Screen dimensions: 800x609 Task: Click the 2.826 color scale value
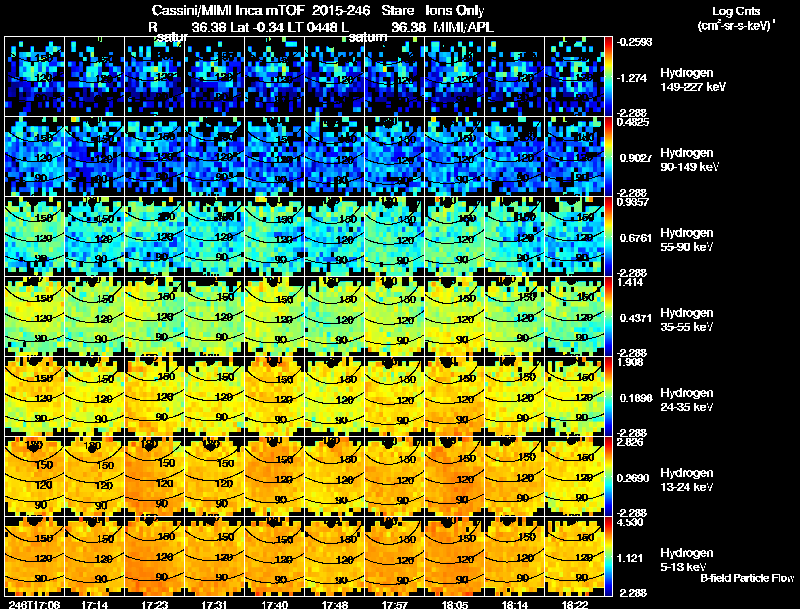pyautogui.click(x=631, y=442)
